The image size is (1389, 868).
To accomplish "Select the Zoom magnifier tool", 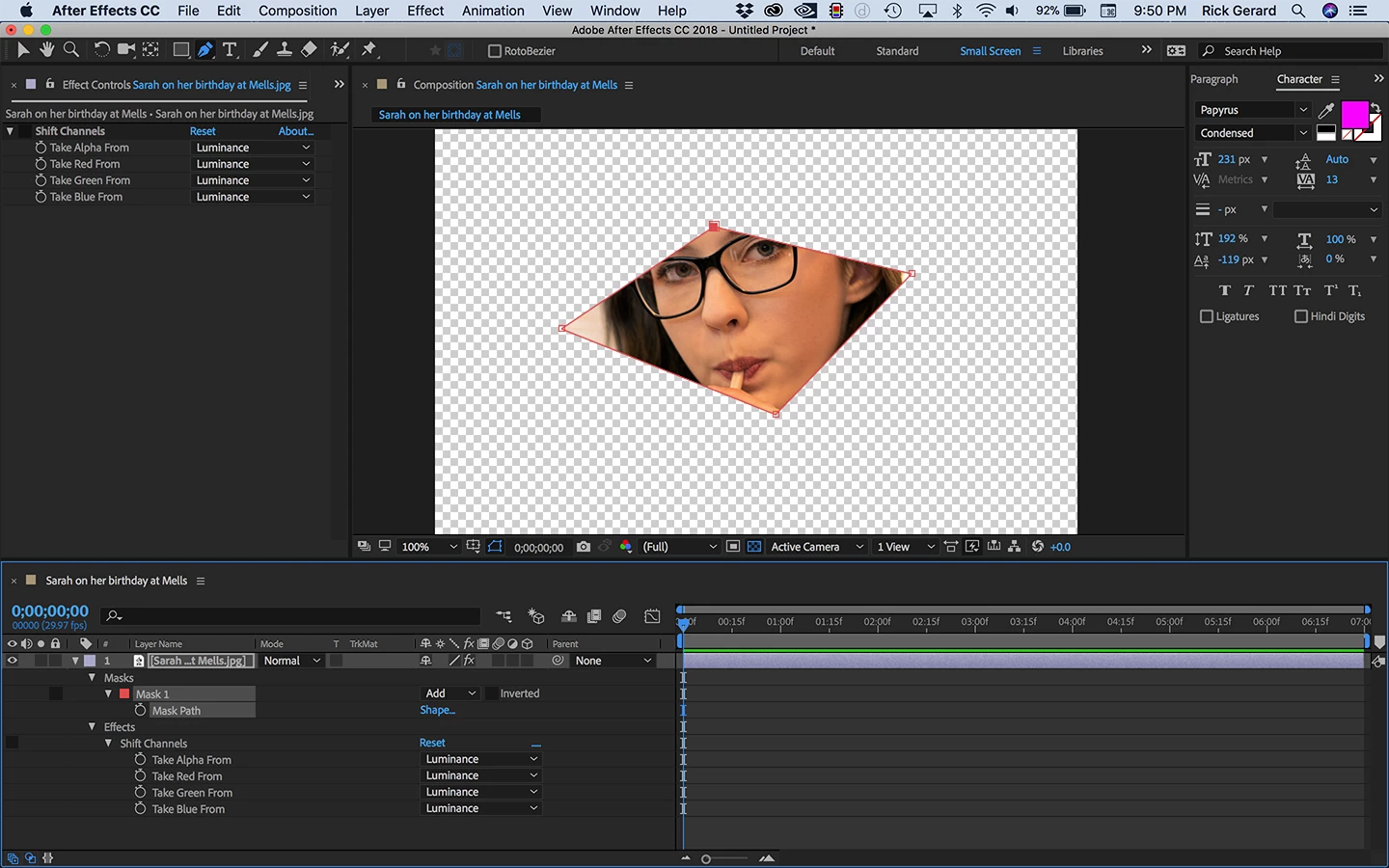I will click(70, 50).
